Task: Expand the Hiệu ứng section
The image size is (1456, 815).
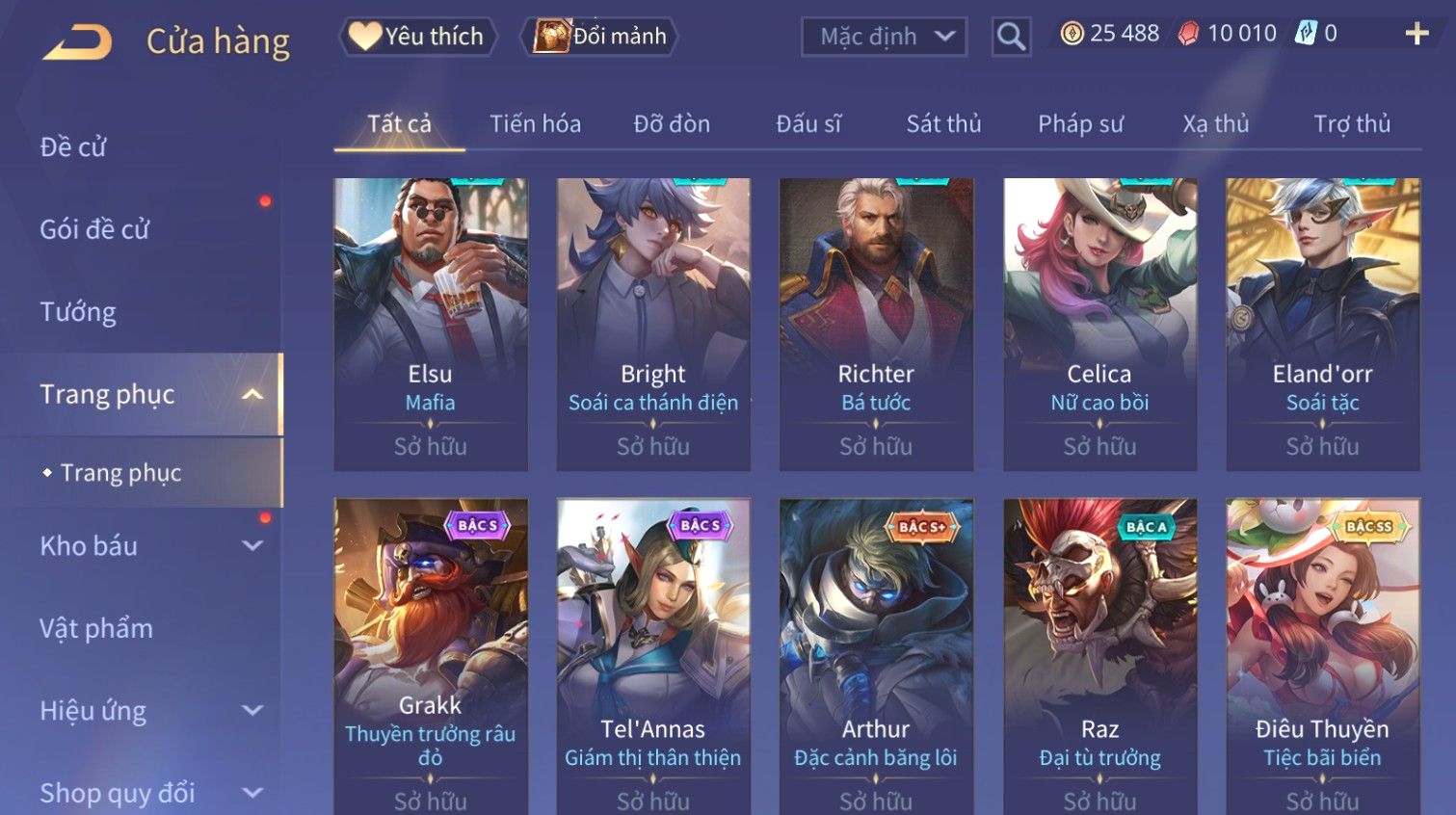Action: 252,710
